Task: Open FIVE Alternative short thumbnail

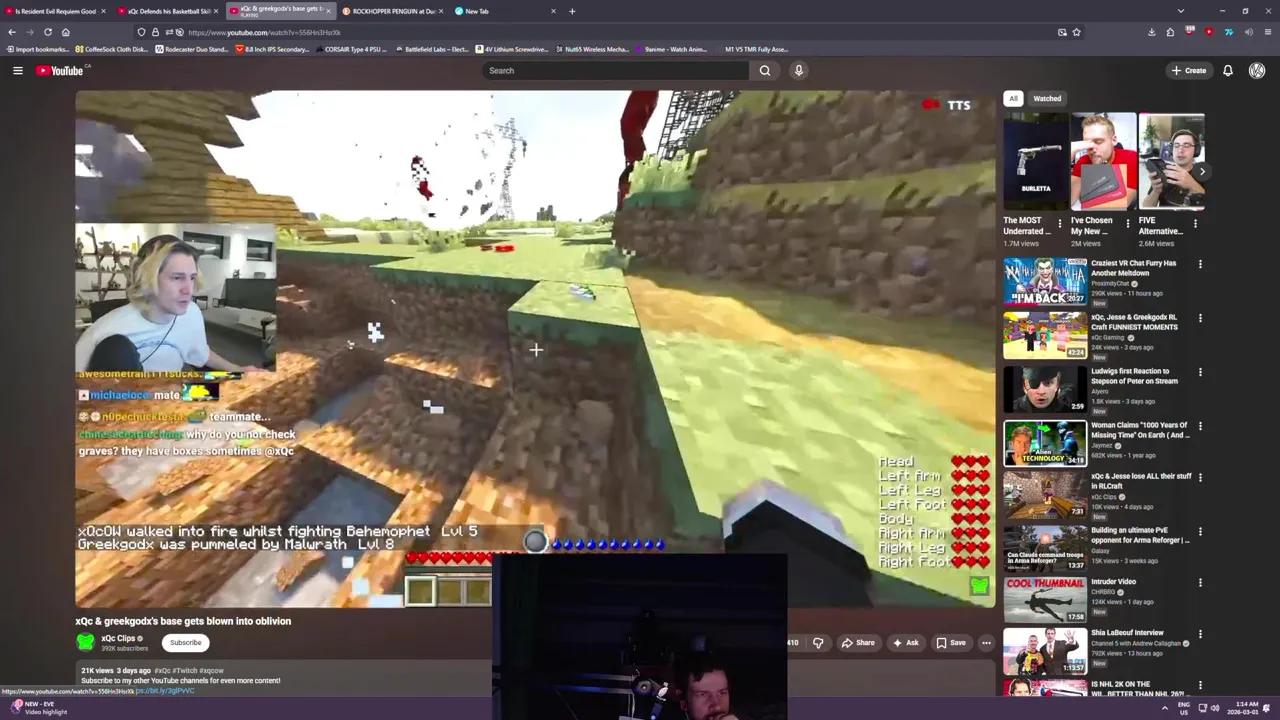Action: click(x=1171, y=161)
